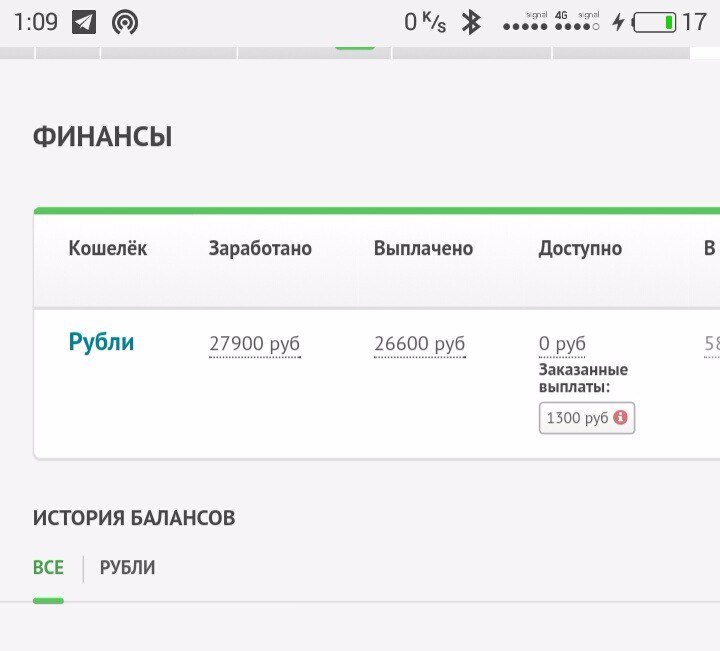Tap the battery indicator icon
The image size is (720, 651).
click(x=655, y=22)
